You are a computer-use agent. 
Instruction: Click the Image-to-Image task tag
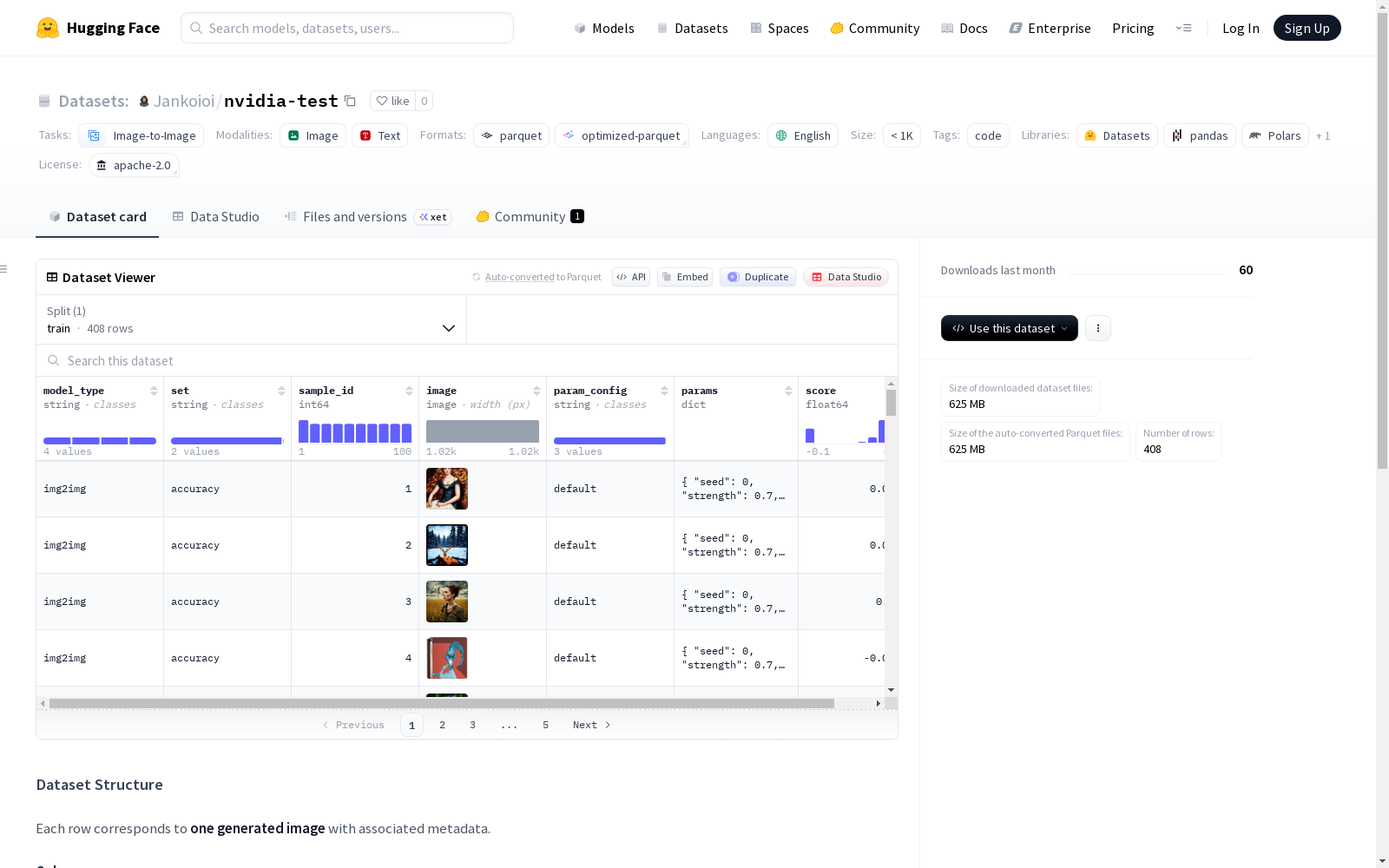pyautogui.click(x=142, y=135)
